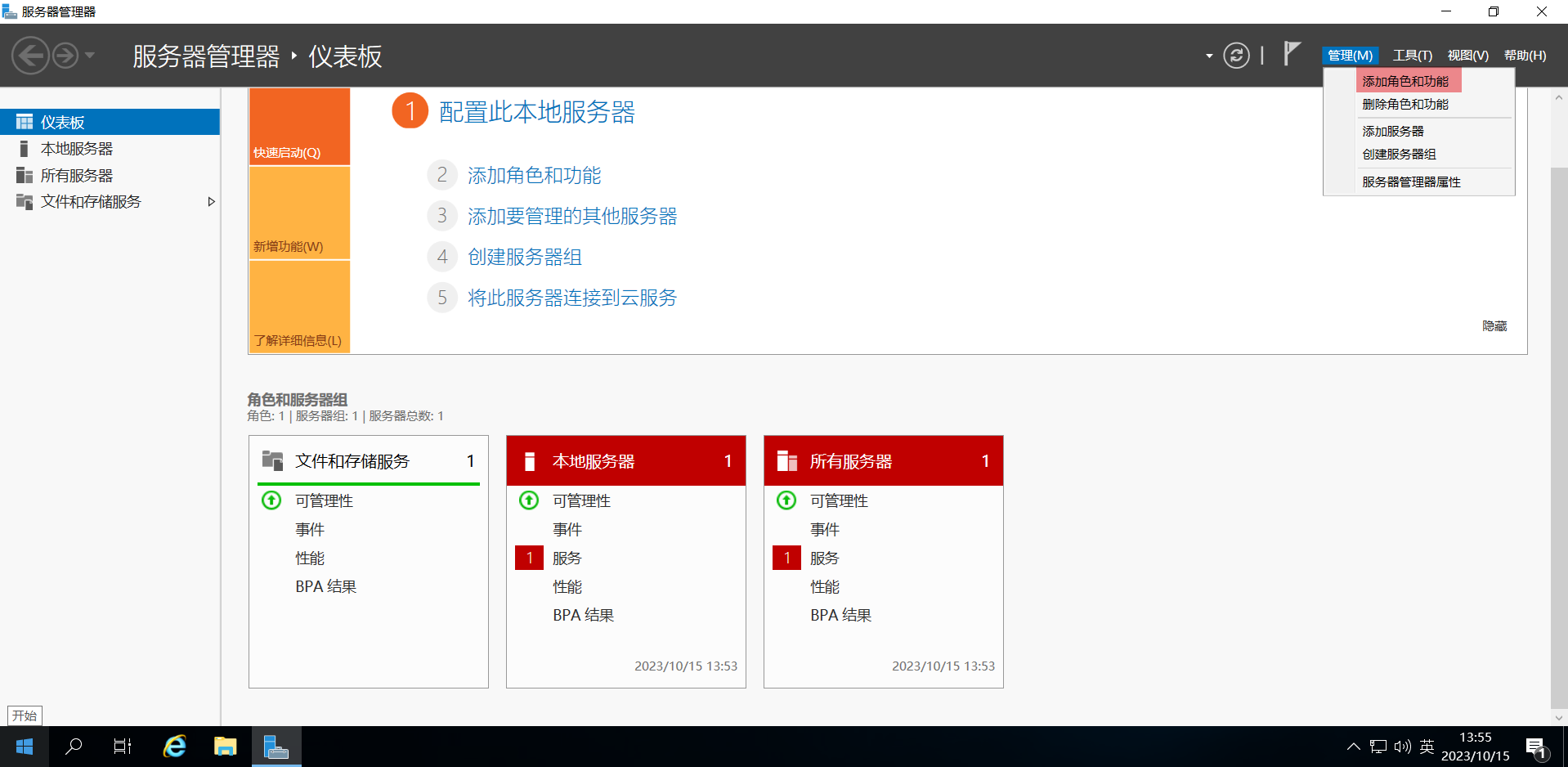Open taskbar search magnifier
This screenshot has height=767, width=1568.
pyautogui.click(x=74, y=747)
